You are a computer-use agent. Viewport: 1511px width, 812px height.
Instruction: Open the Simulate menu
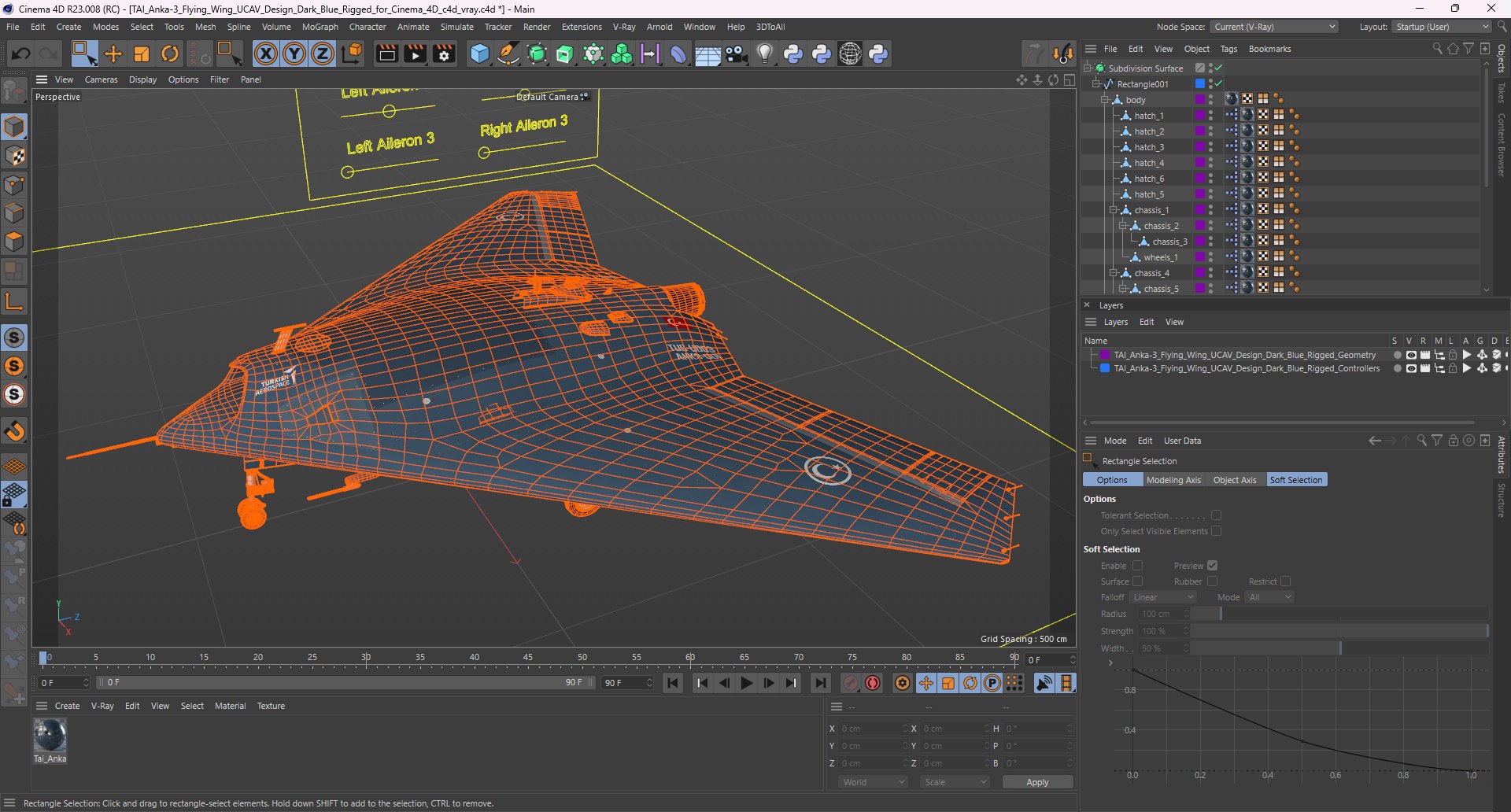456,27
